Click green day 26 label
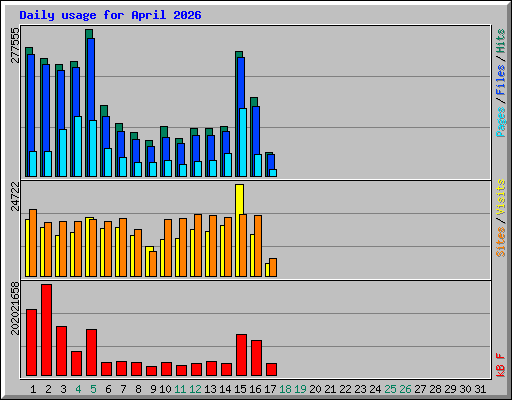 coord(405,389)
